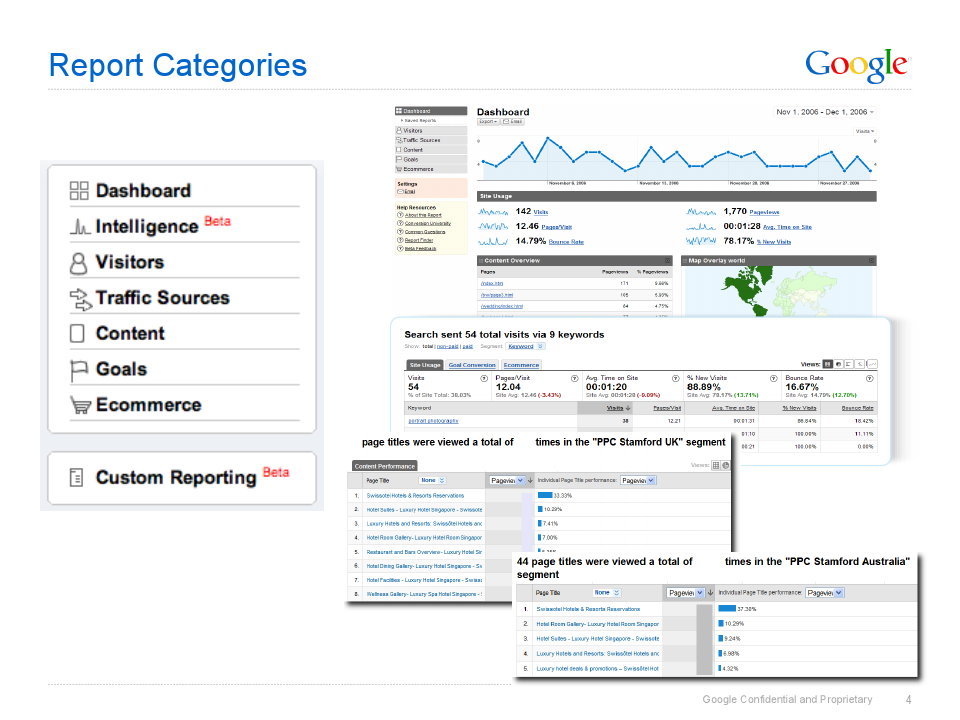This screenshot has width=960, height=720.
Task: Select Visitors in the small dashboard sidebar
Action: tap(431, 130)
